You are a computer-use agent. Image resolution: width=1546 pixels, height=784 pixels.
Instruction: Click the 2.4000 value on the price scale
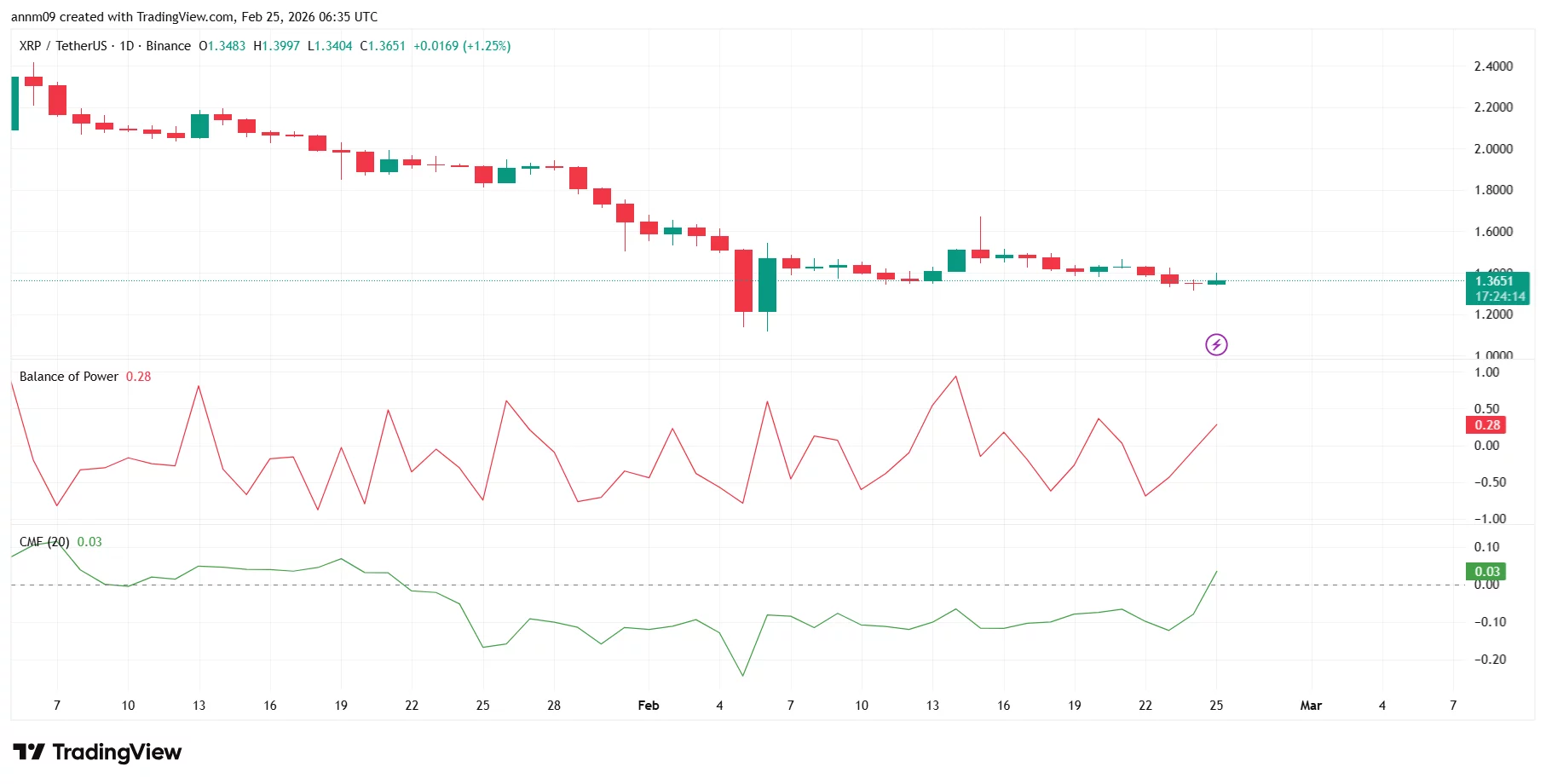coord(1494,66)
